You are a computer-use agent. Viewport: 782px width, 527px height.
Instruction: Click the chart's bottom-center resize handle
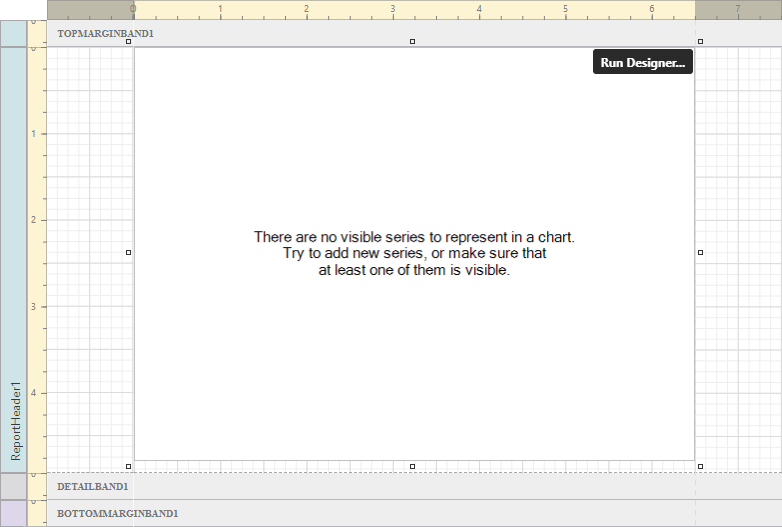tap(412, 466)
